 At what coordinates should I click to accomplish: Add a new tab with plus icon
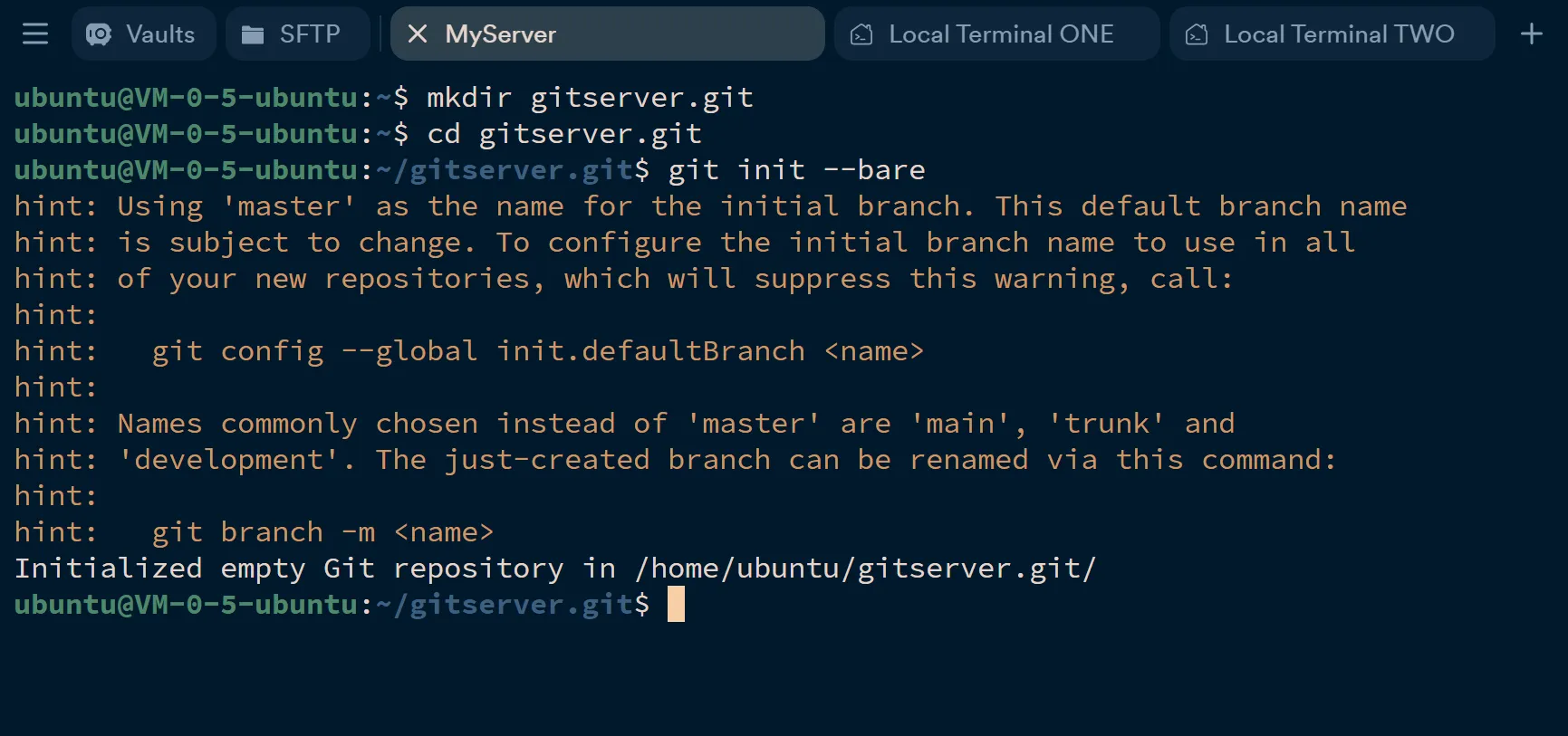pos(1531,34)
